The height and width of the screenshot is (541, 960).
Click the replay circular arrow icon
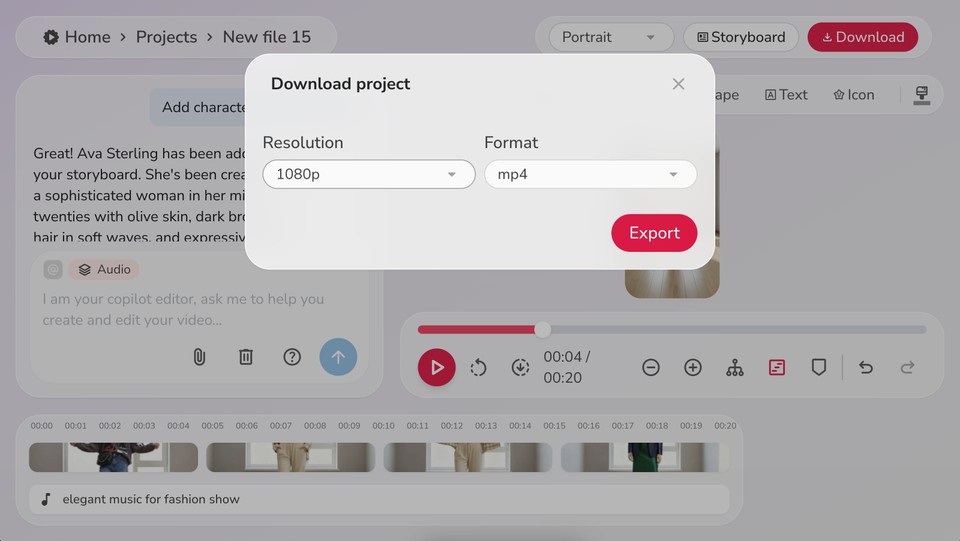[478, 368]
